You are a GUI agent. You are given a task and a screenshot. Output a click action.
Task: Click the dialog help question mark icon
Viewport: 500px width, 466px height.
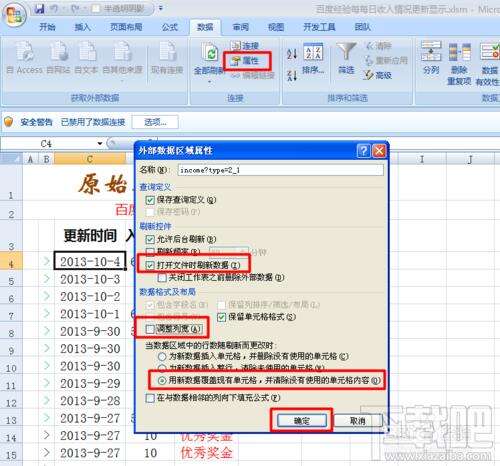(x=363, y=151)
